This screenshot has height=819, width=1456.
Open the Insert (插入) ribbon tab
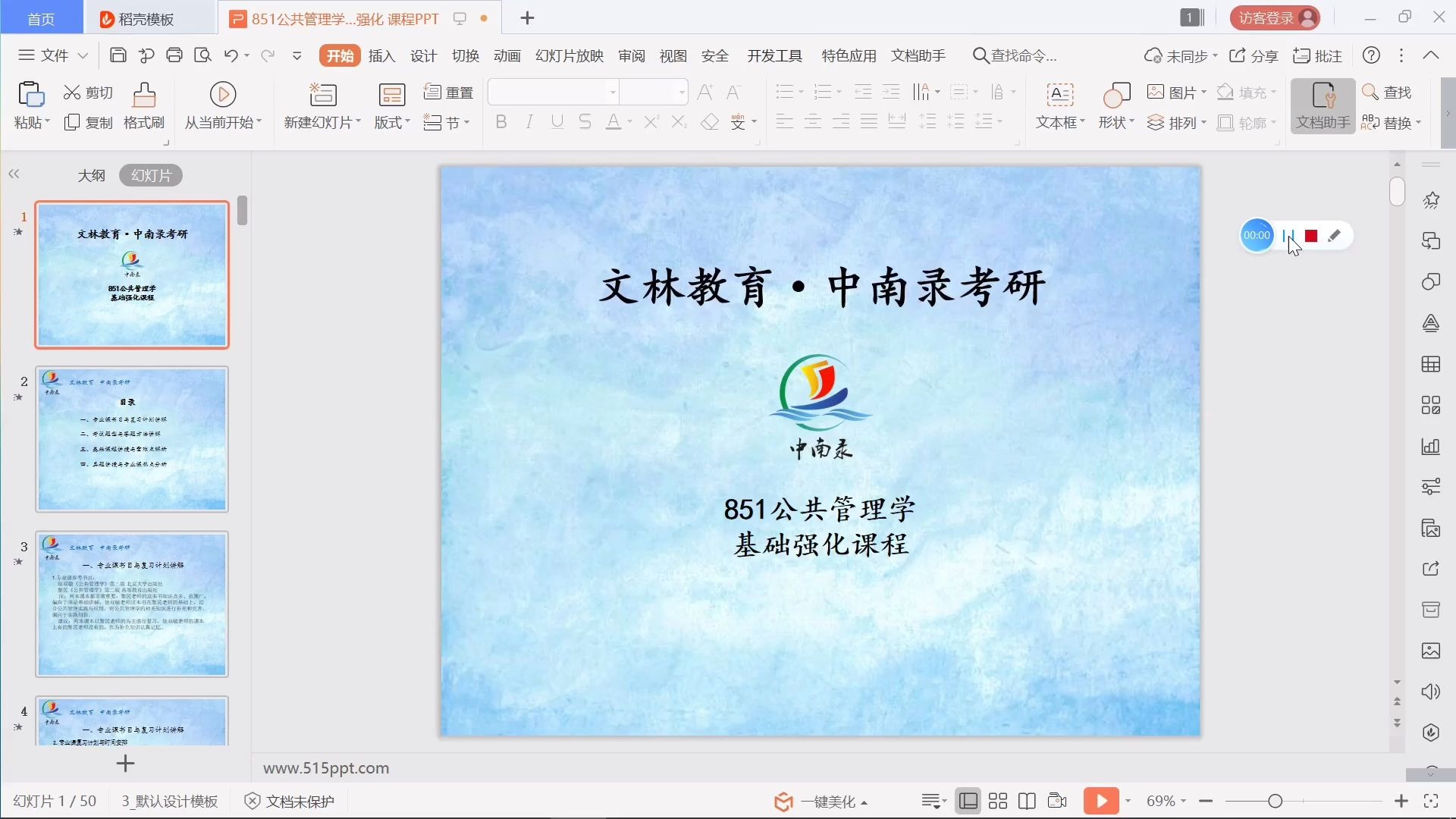click(381, 55)
